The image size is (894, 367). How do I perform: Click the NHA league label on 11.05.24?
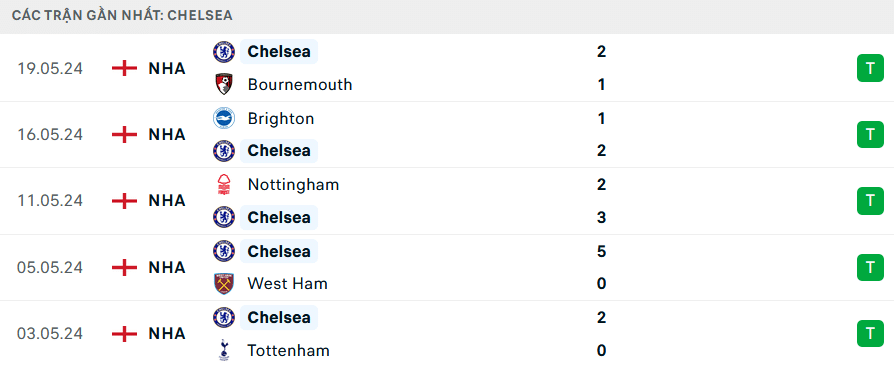coord(167,201)
